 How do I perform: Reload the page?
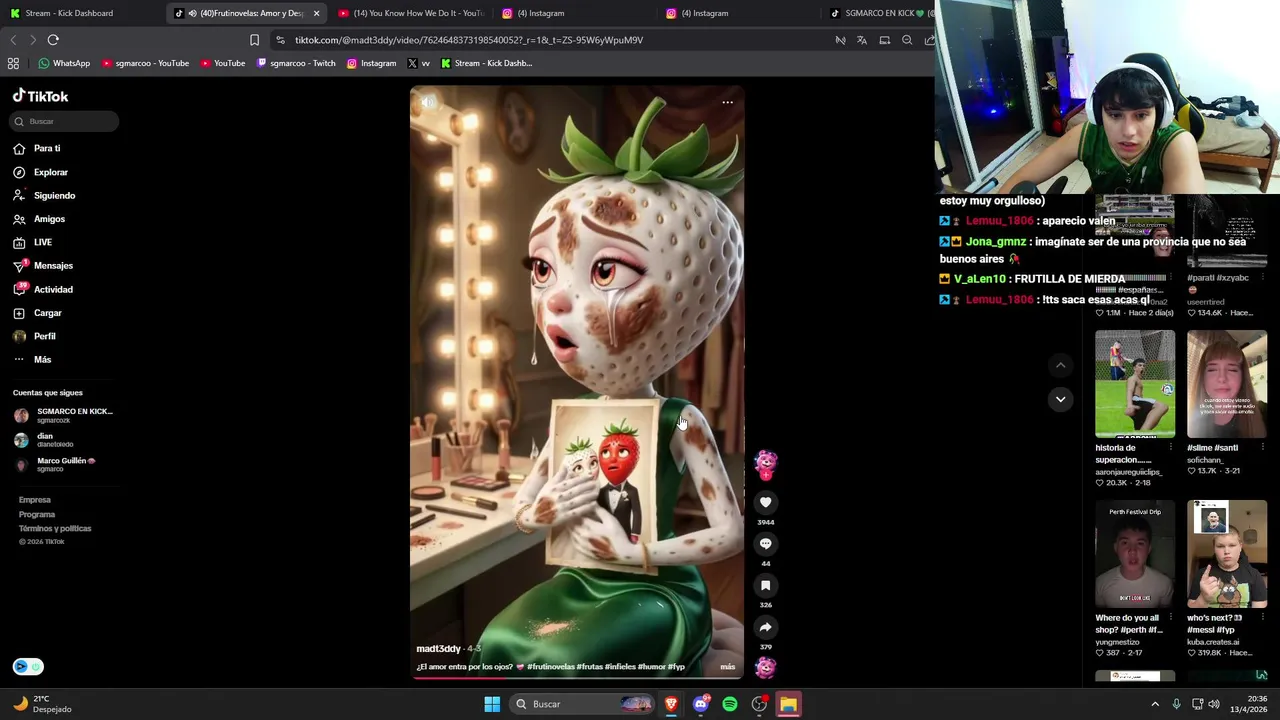click(x=53, y=40)
